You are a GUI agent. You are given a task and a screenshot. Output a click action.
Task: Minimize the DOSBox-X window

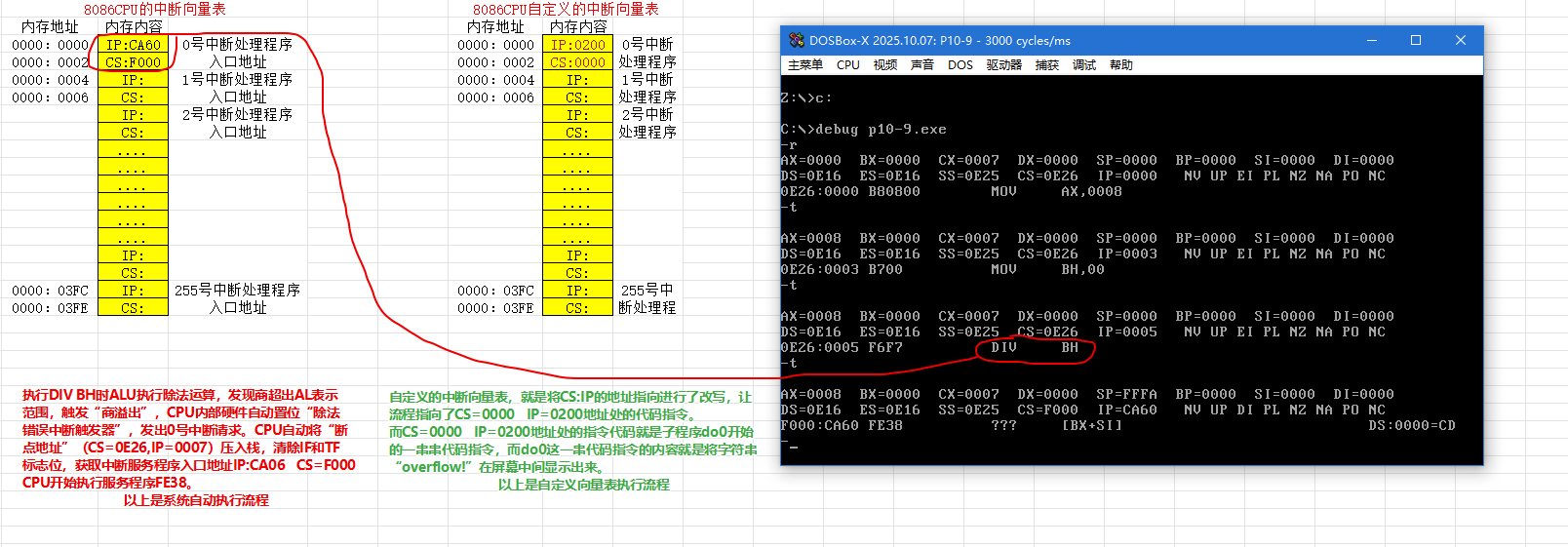pyautogui.click(x=1372, y=40)
